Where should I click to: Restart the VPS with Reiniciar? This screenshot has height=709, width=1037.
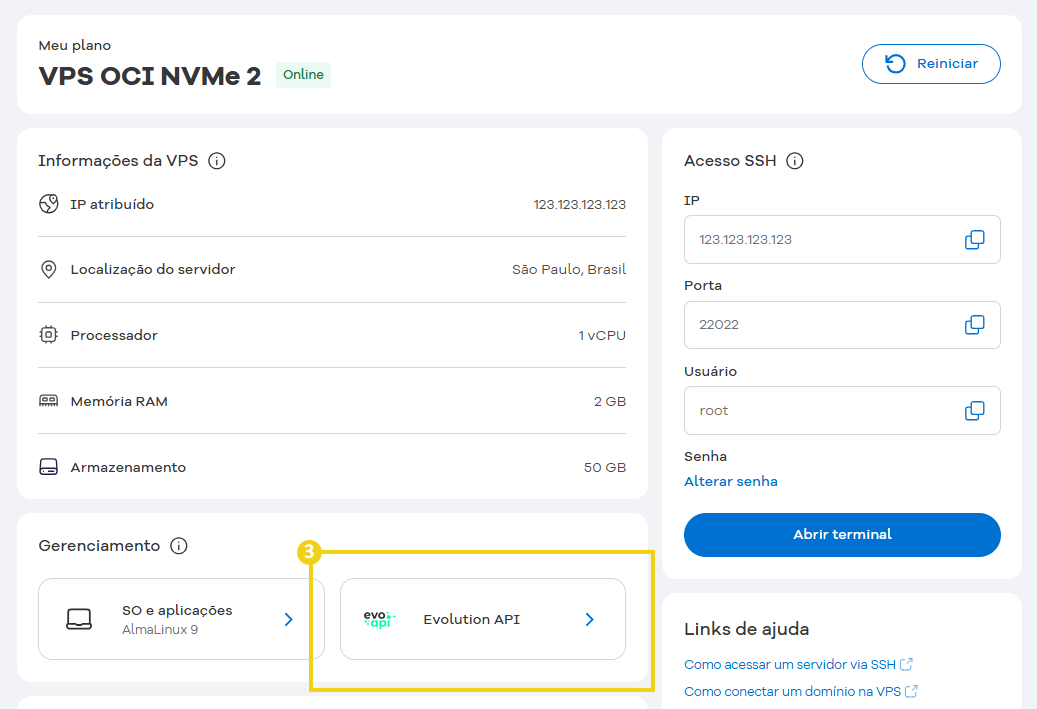click(x=930, y=63)
